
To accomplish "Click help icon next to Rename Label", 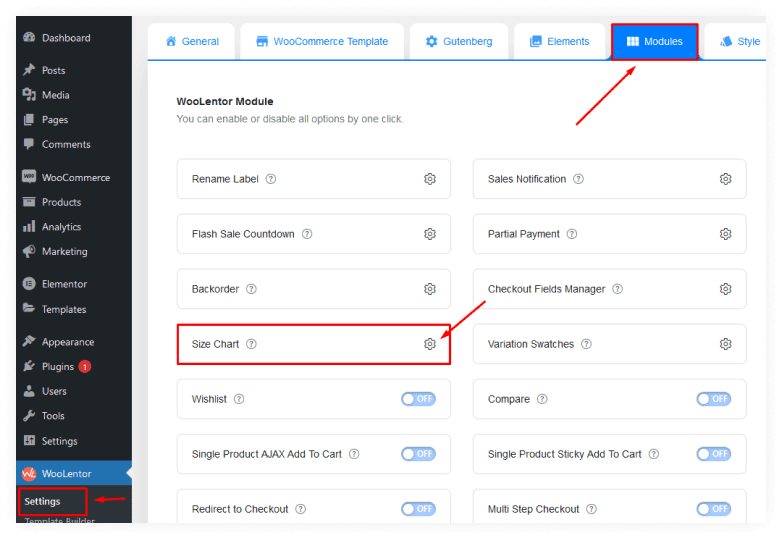I will [271, 179].
